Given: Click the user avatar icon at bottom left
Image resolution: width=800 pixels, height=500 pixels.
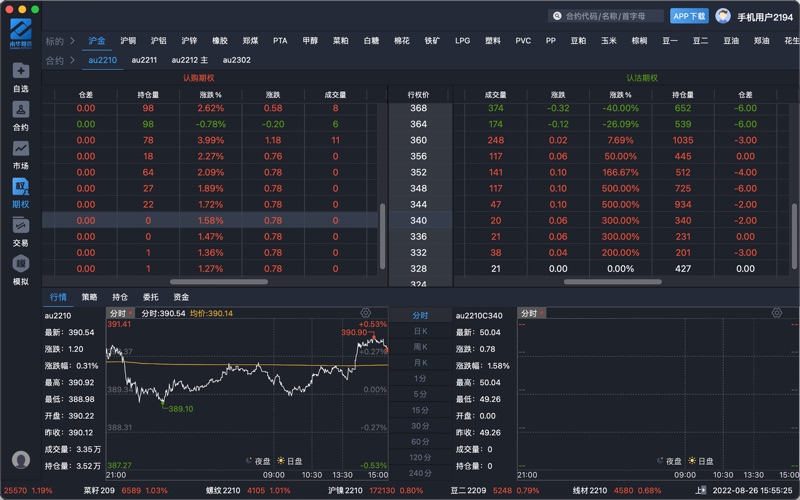Looking at the screenshot, I should point(20,460).
